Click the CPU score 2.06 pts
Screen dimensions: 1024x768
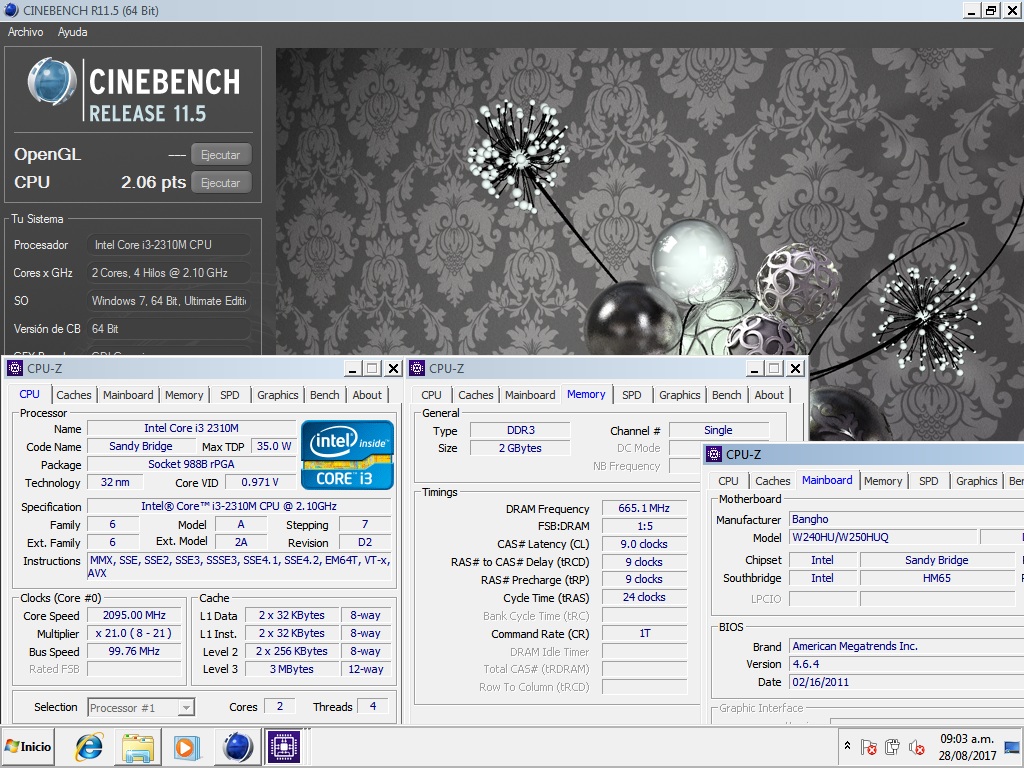click(153, 182)
